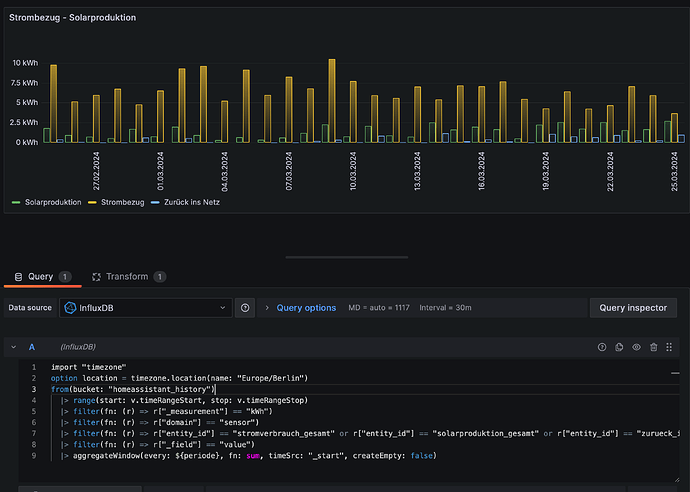This screenshot has width=690, height=492.
Task: Click the Query tab database icon
Action: [x=18, y=277]
